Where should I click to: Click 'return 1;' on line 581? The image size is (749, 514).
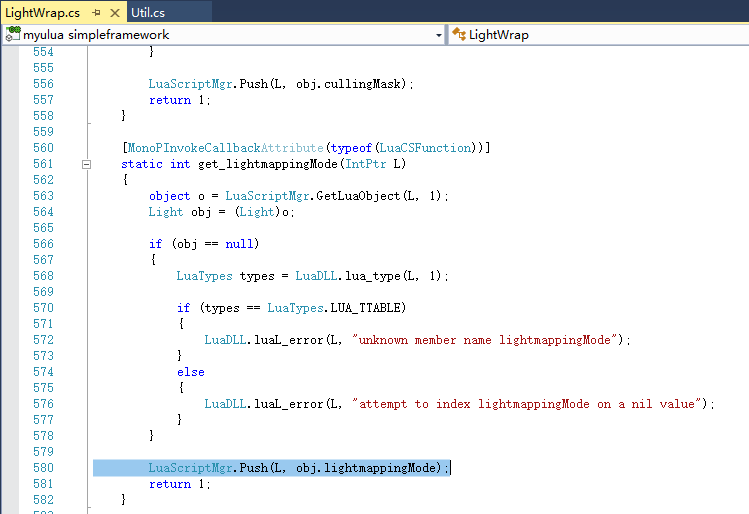pos(180,484)
